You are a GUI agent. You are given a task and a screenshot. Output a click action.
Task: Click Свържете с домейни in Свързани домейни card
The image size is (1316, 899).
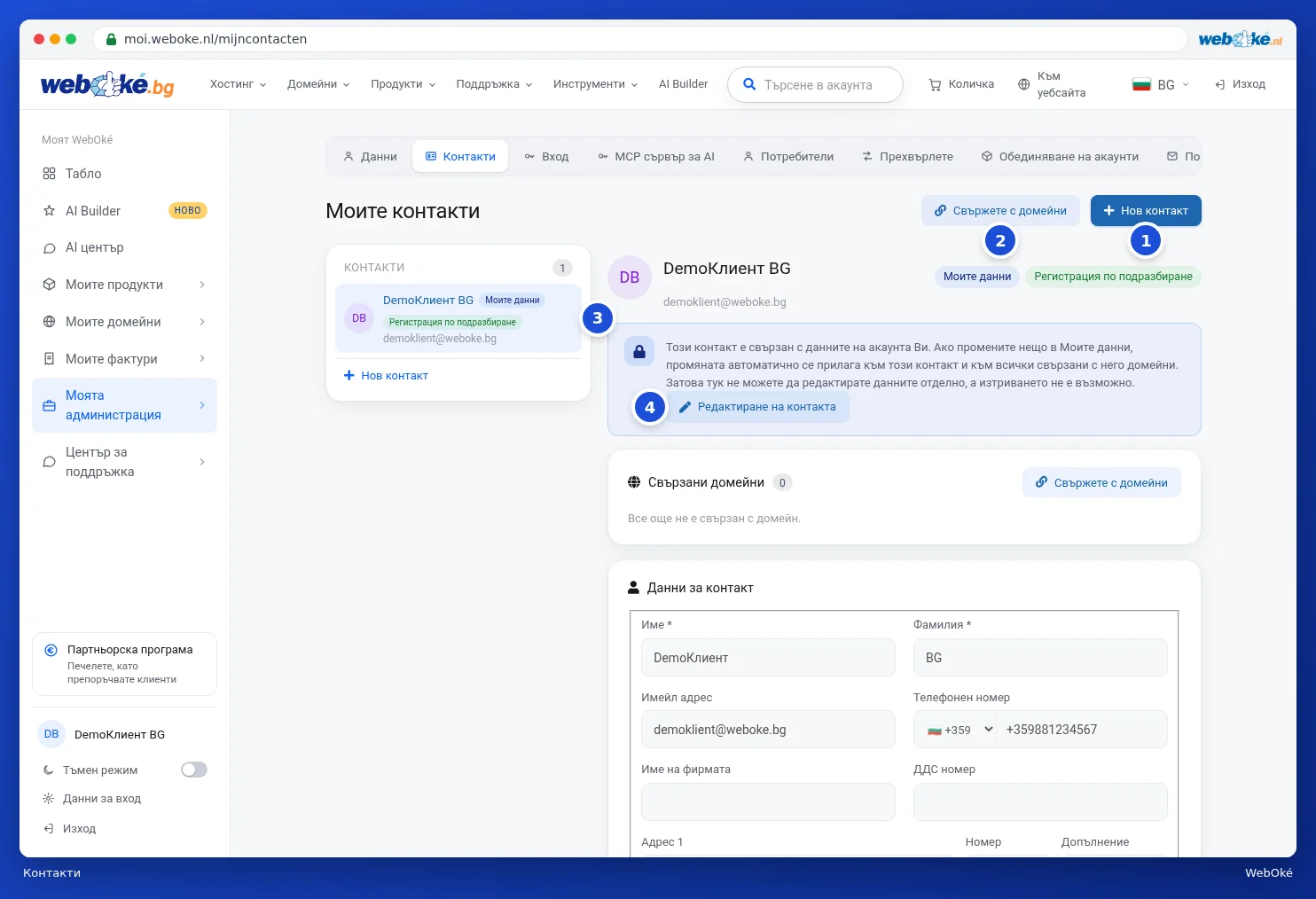(x=1101, y=482)
